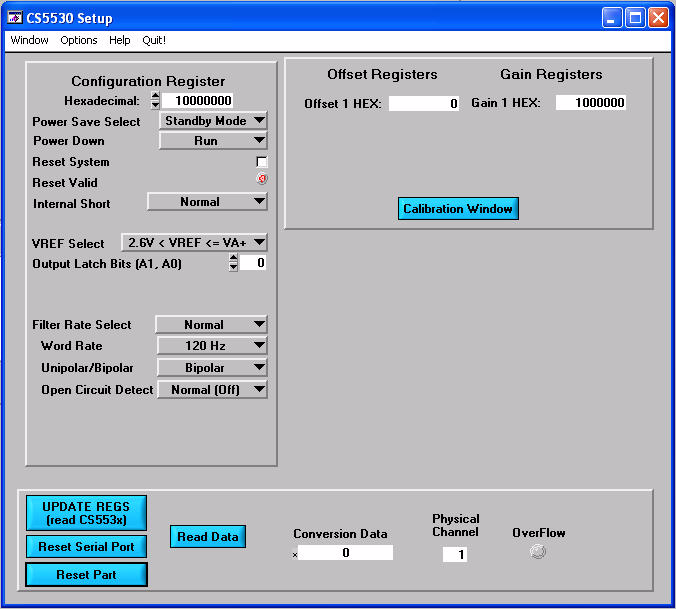Close the CS5530 Setup window
Viewport: 676px width, 609px height.
tap(658, 18)
